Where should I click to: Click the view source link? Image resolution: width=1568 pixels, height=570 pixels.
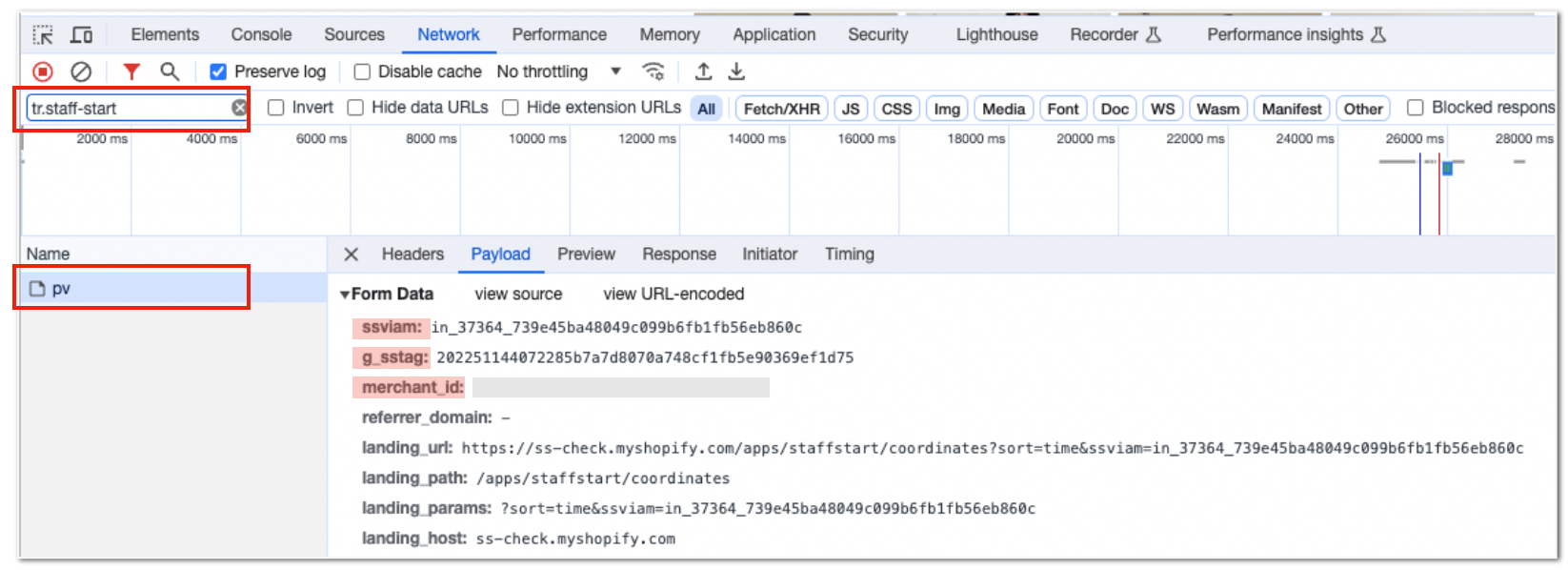click(518, 294)
